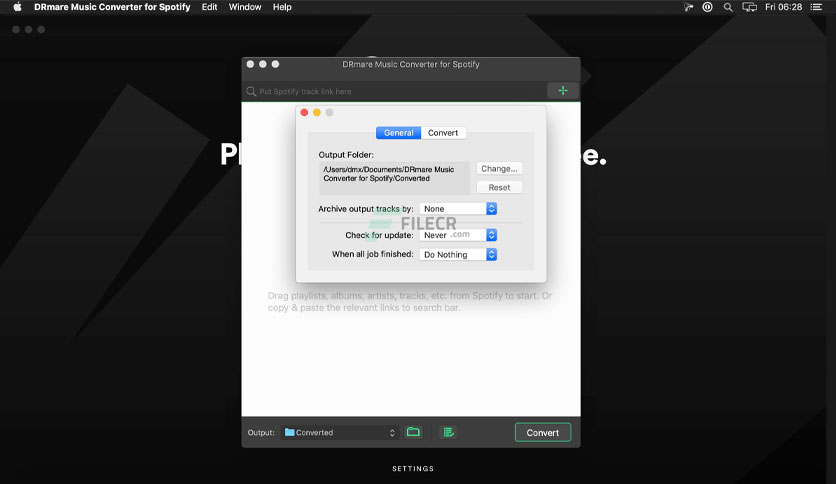
Task: Expand the When all job finished dropdown
Action: coord(458,254)
